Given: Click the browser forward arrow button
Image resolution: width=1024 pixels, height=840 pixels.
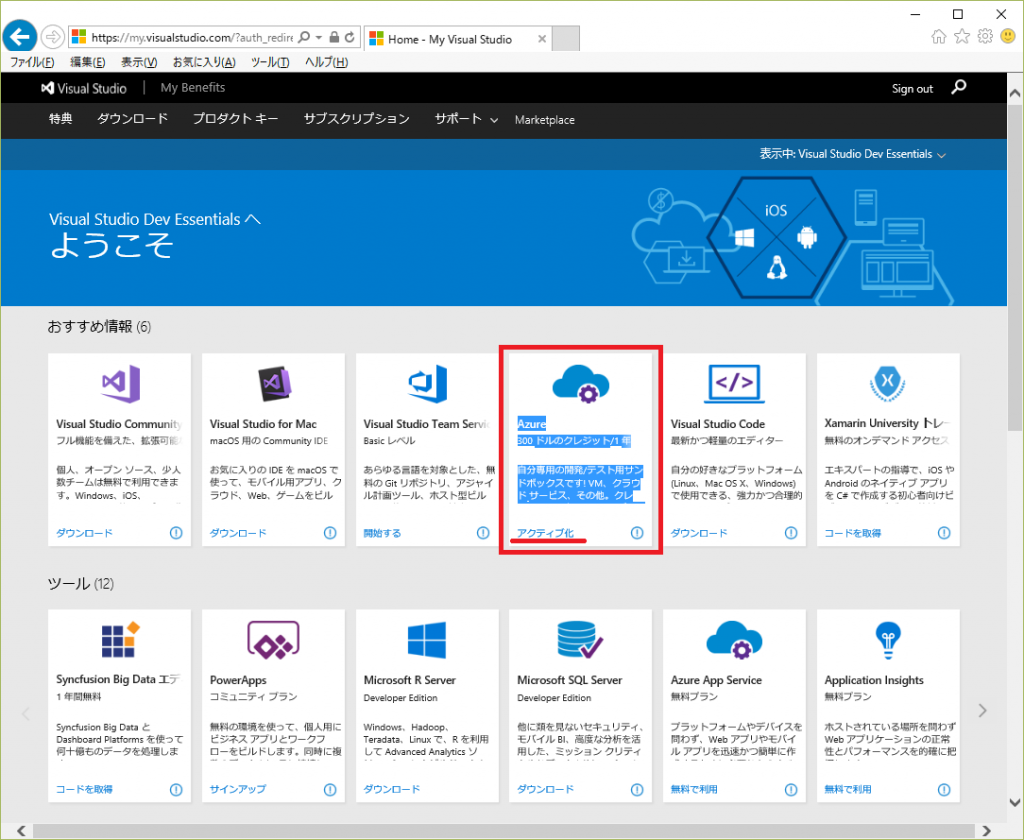Looking at the screenshot, I should click(52, 37).
